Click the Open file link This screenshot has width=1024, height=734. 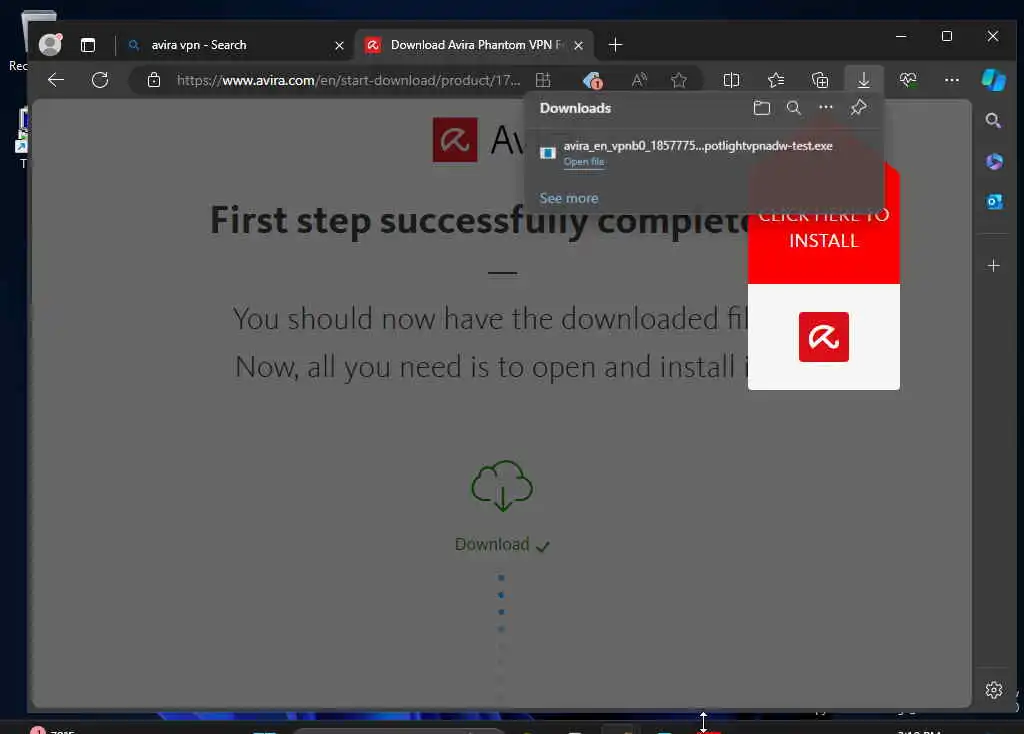coord(584,162)
